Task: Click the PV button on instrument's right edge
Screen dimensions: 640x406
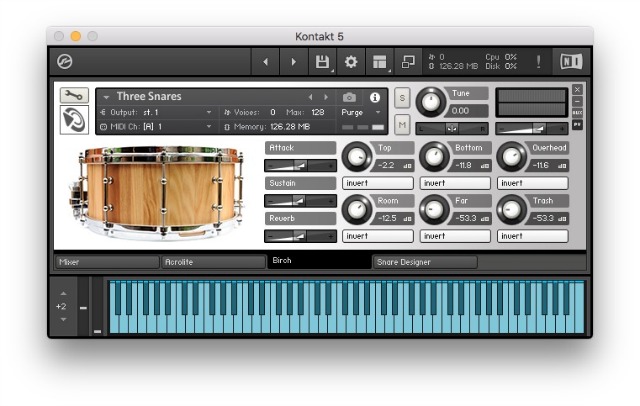Action: coord(577,124)
